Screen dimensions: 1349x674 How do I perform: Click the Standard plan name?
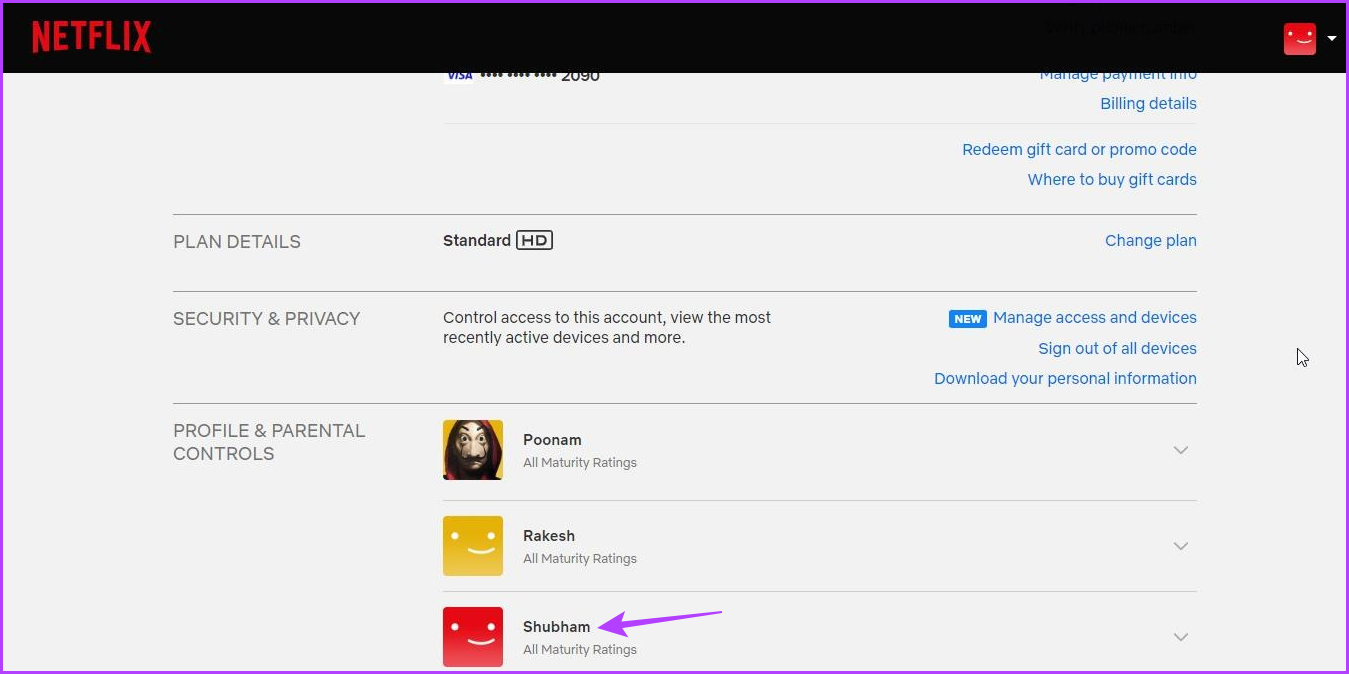(477, 240)
